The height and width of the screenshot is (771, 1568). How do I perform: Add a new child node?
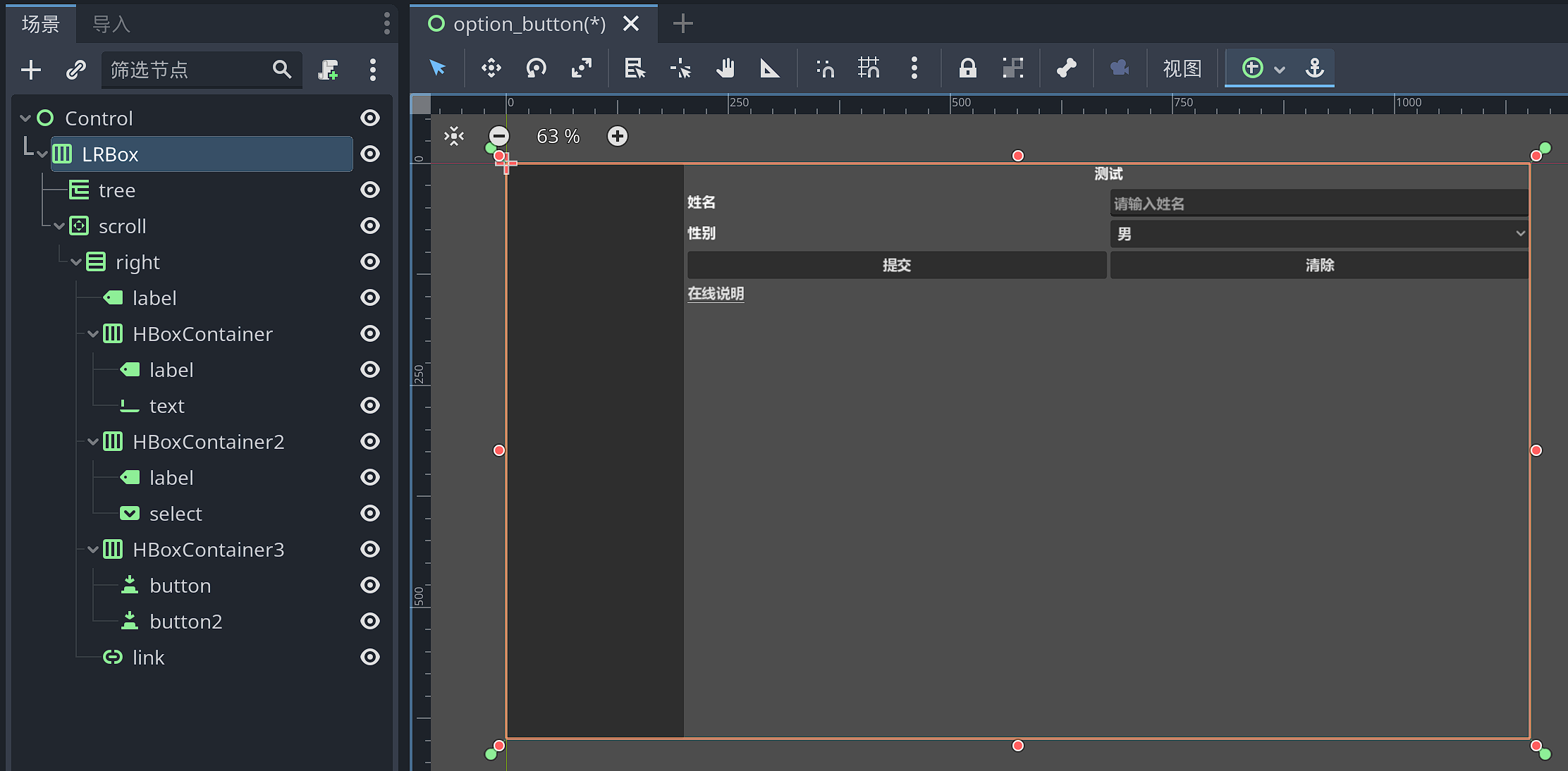31,70
